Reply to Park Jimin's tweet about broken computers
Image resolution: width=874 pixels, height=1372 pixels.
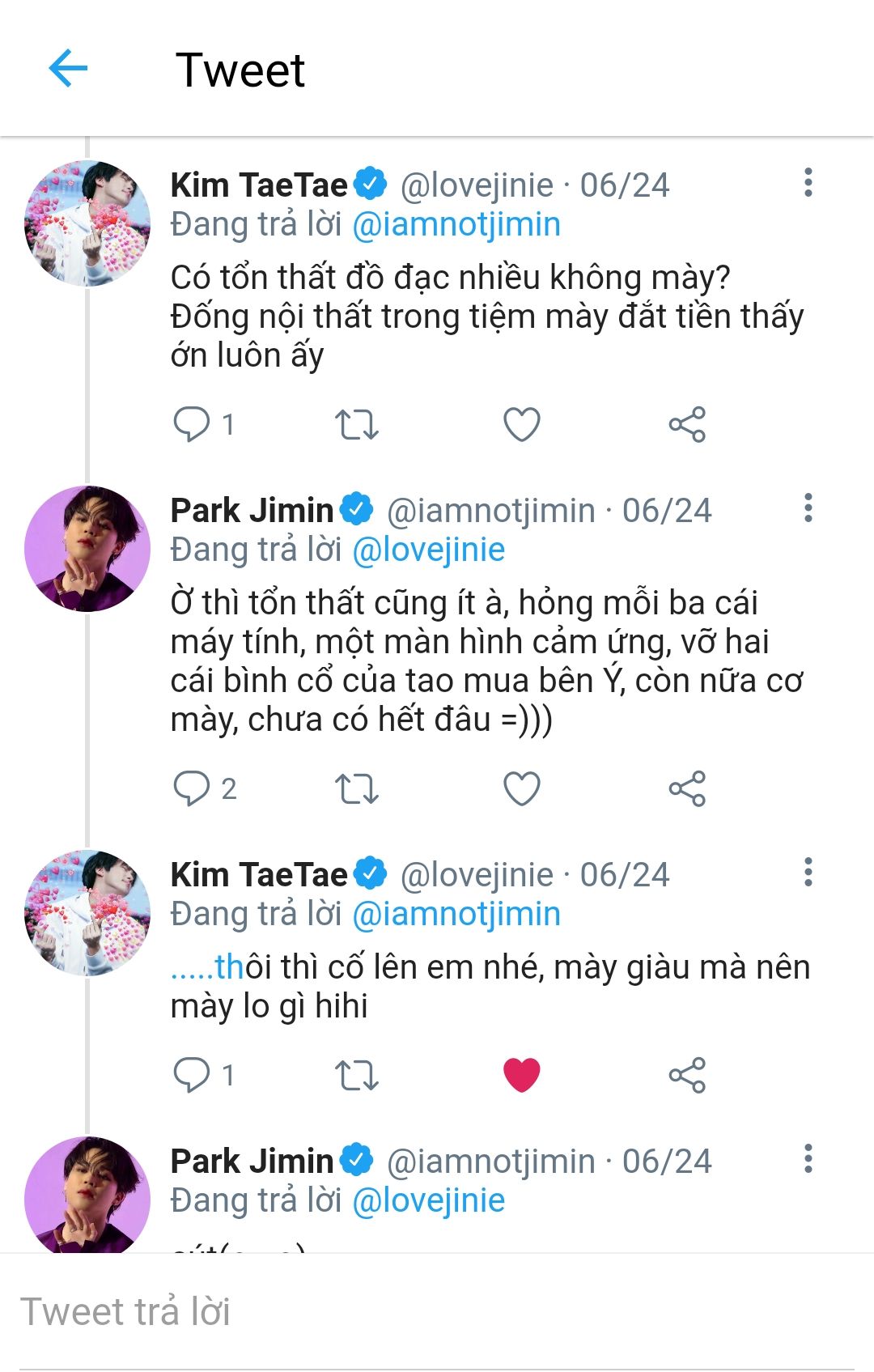click(192, 788)
